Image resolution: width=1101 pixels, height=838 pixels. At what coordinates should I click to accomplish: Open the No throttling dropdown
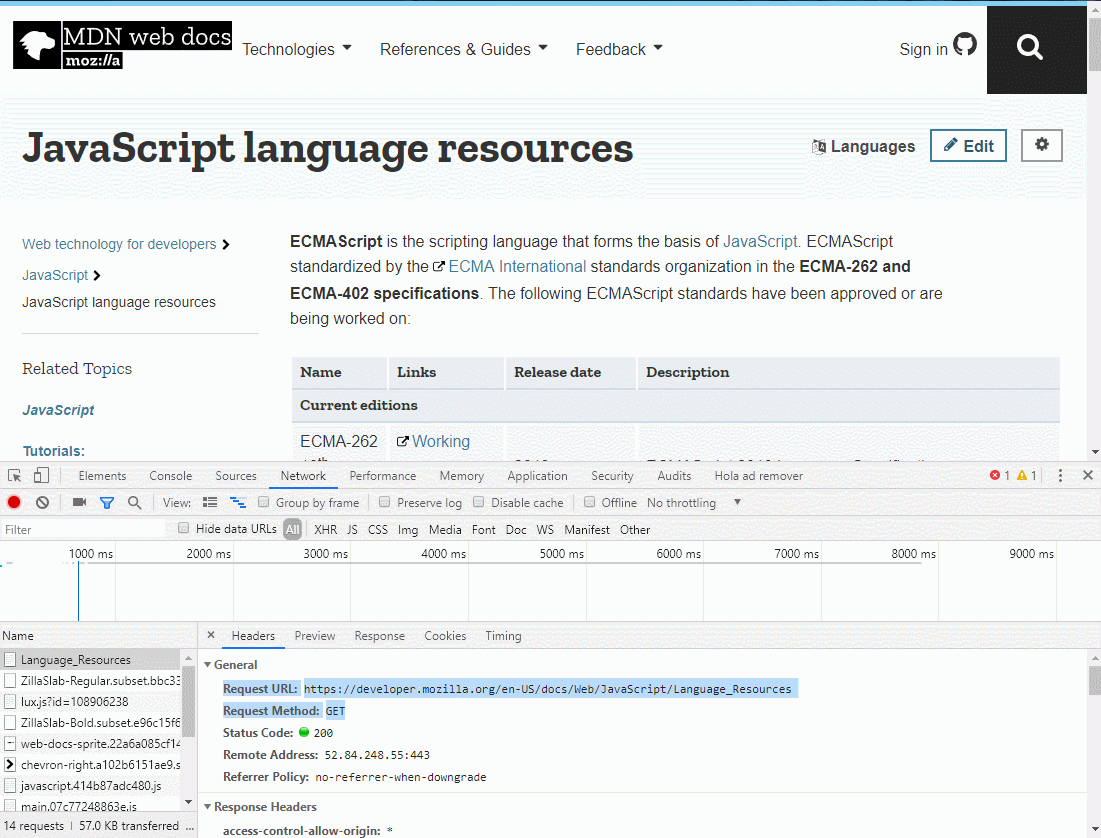(x=694, y=503)
